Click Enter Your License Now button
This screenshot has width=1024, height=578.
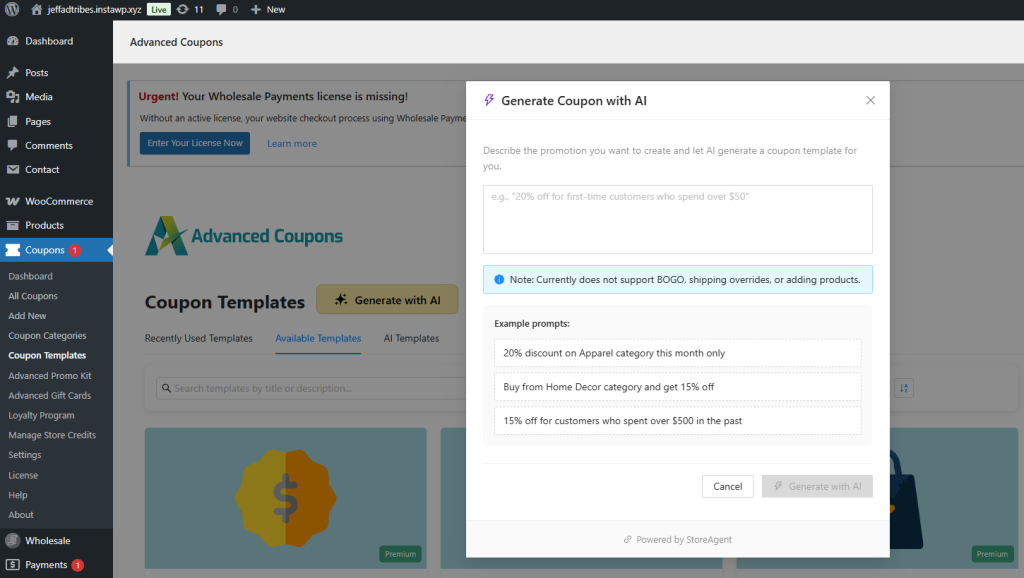pyautogui.click(x=195, y=143)
